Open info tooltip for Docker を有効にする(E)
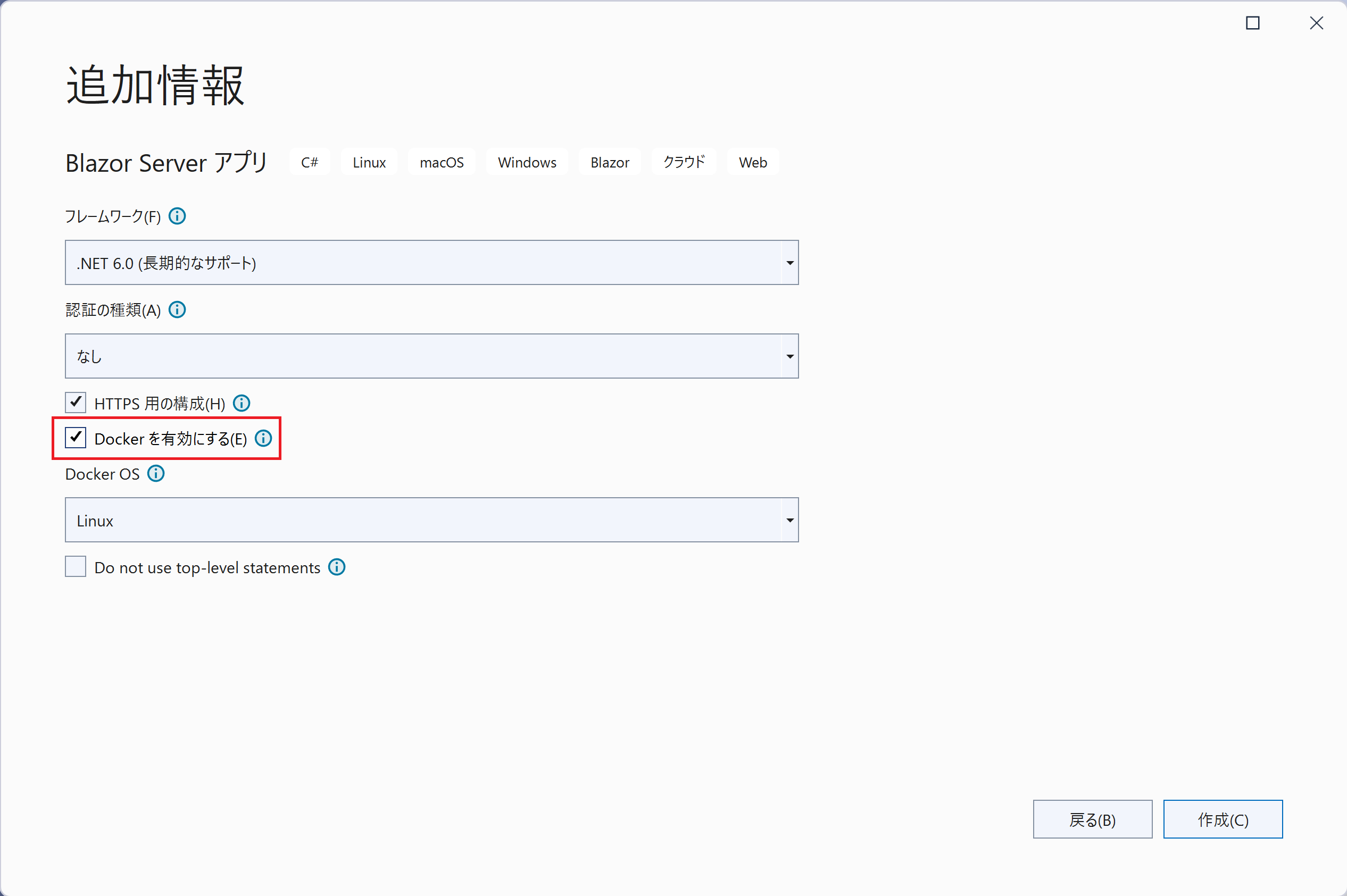1347x896 pixels. click(x=263, y=438)
